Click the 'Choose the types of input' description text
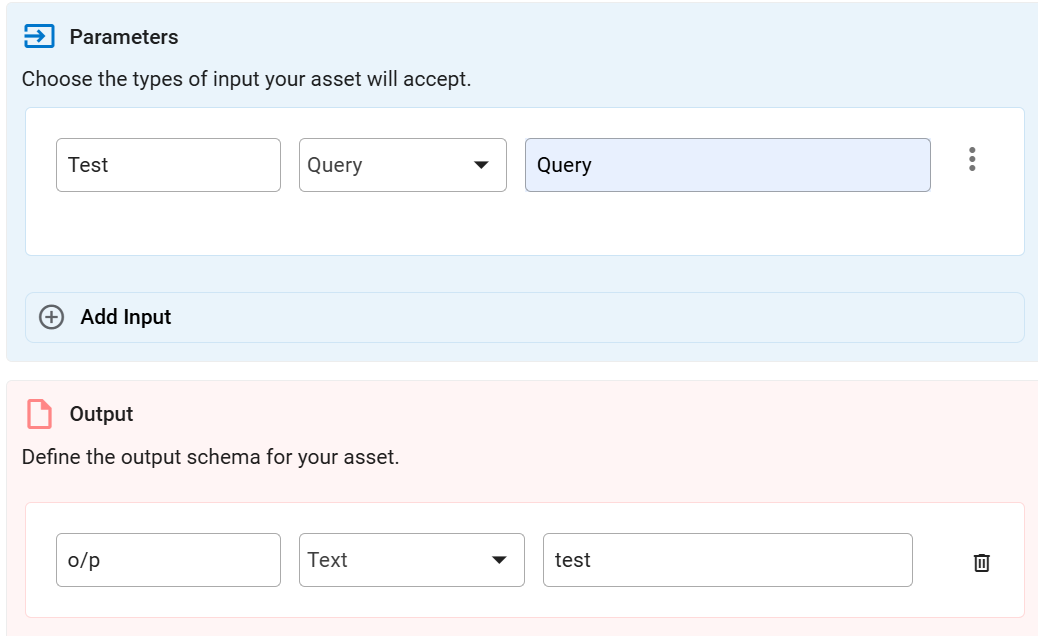The image size is (1038, 637). pos(246,79)
